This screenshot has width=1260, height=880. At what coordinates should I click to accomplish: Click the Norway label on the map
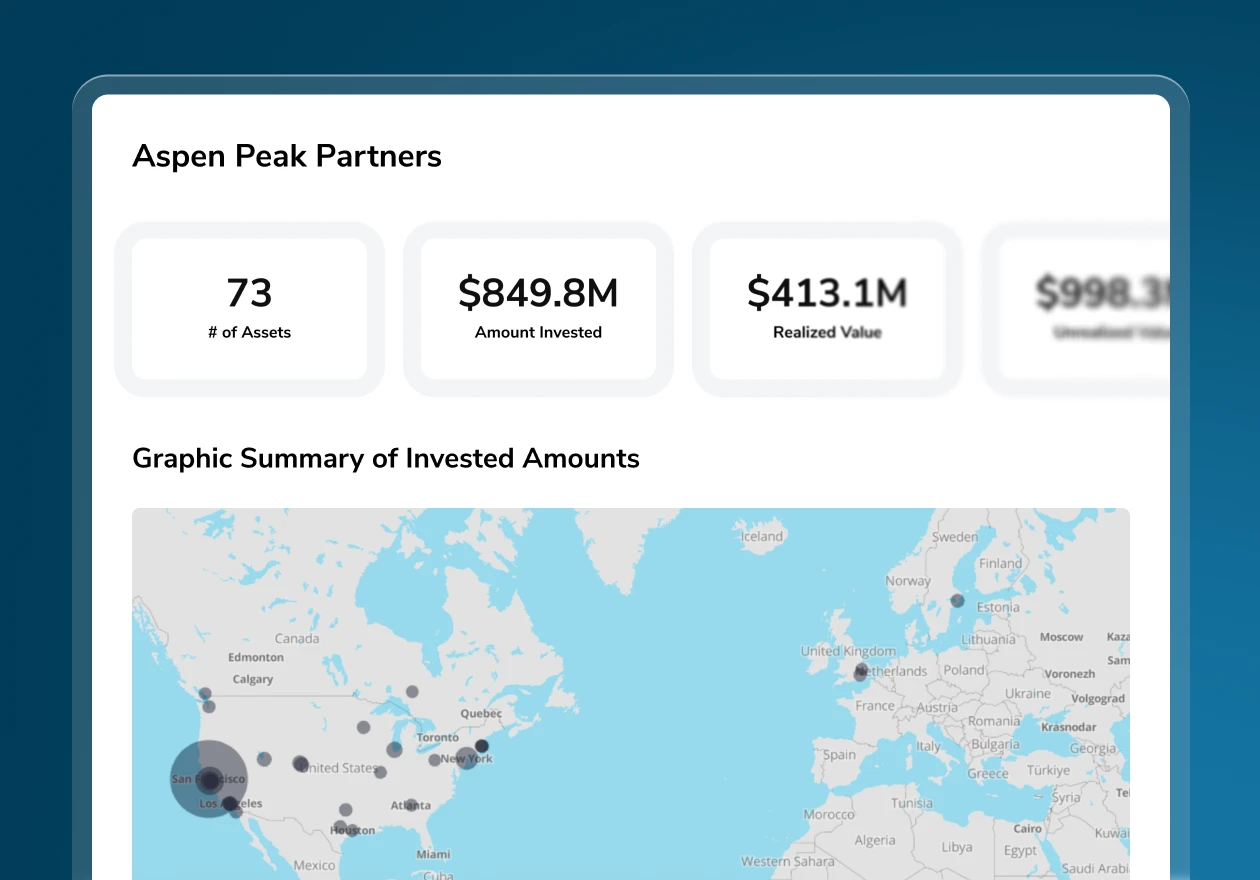(x=908, y=581)
